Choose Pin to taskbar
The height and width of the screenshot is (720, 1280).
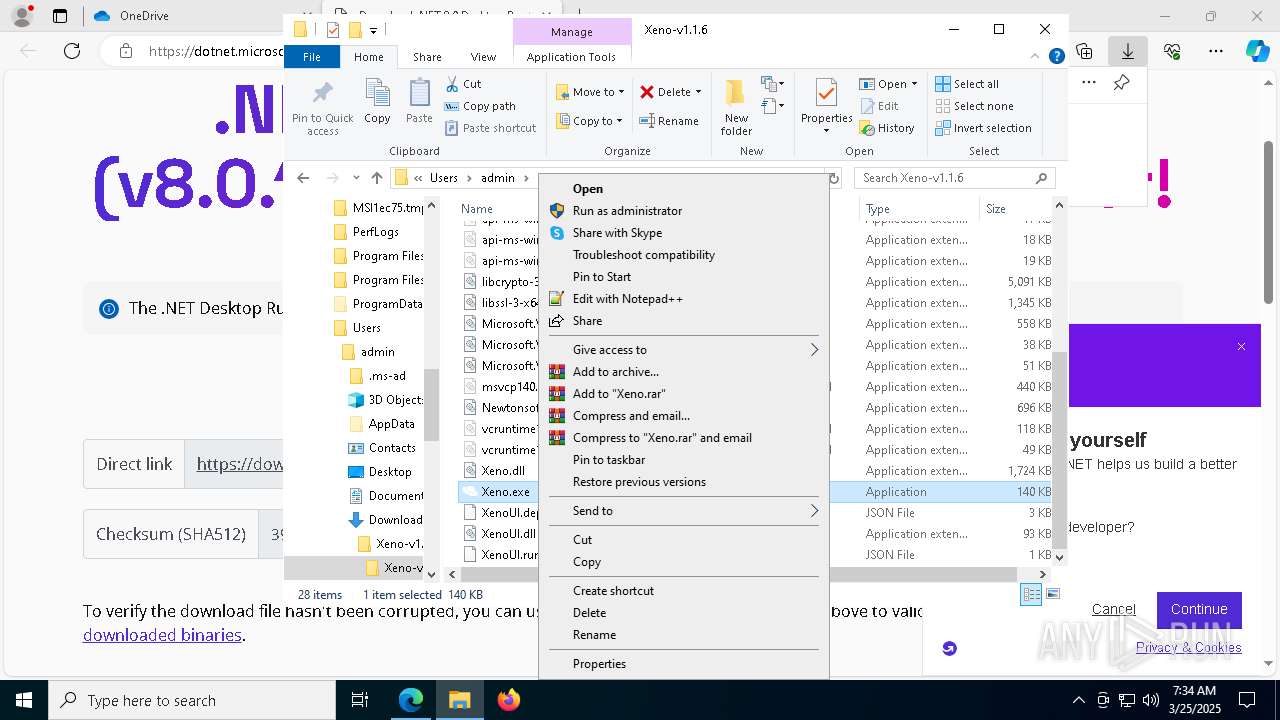[x=683, y=460]
